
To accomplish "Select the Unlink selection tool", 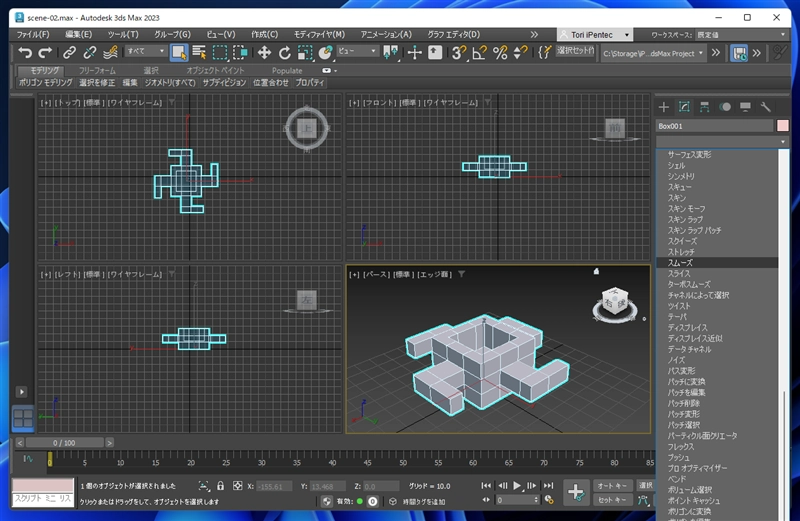I will [90, 52].
